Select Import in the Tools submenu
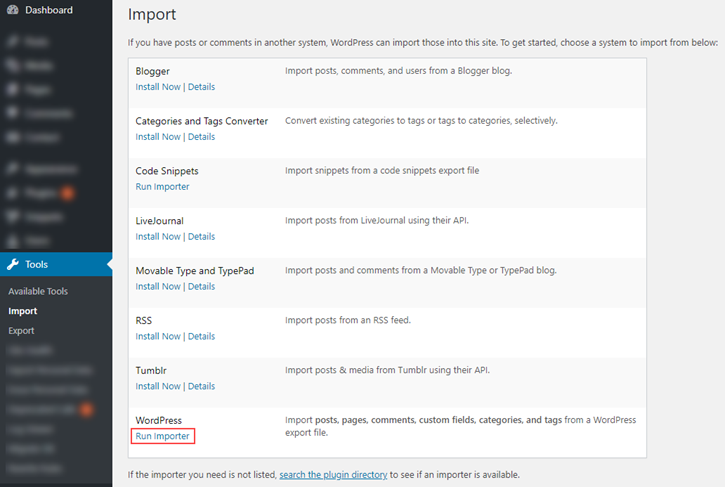This screenshot has height=487, width=725. point(22,311)
